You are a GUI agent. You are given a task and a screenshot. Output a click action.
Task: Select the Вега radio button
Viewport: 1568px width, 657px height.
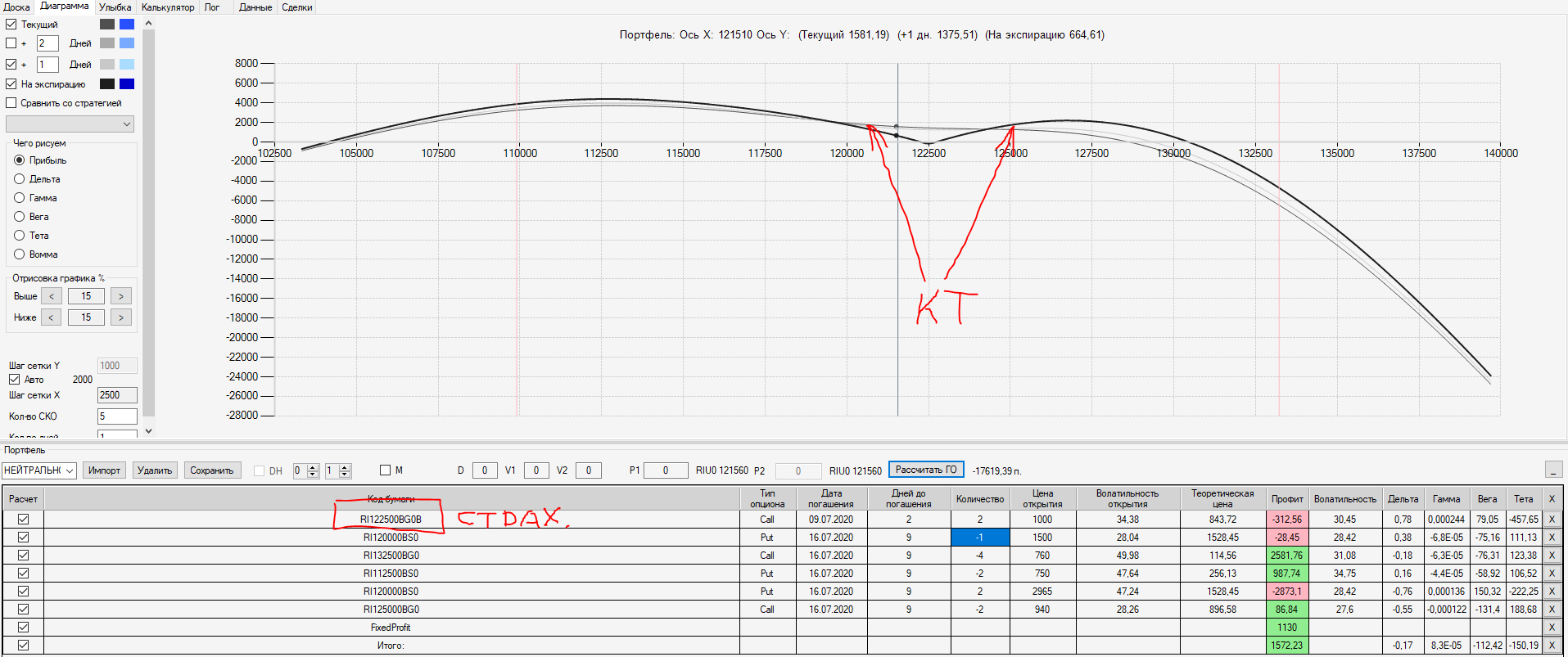pos(20,217)
